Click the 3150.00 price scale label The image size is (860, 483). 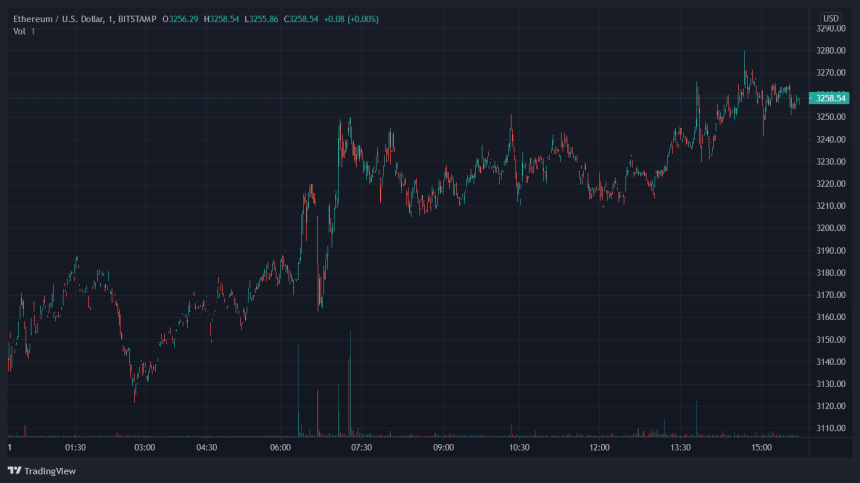[831, 339]
